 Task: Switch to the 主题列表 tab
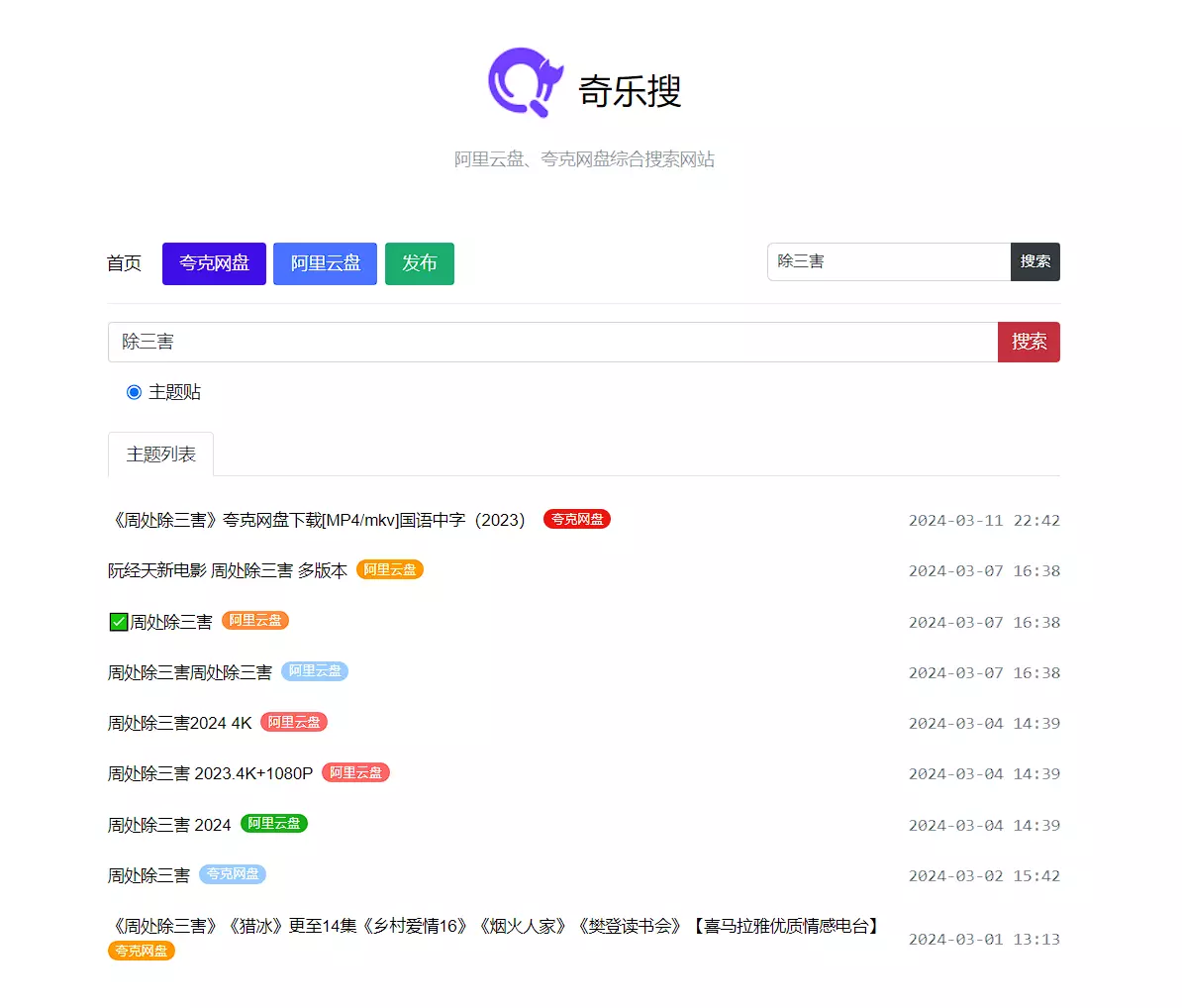160,454
